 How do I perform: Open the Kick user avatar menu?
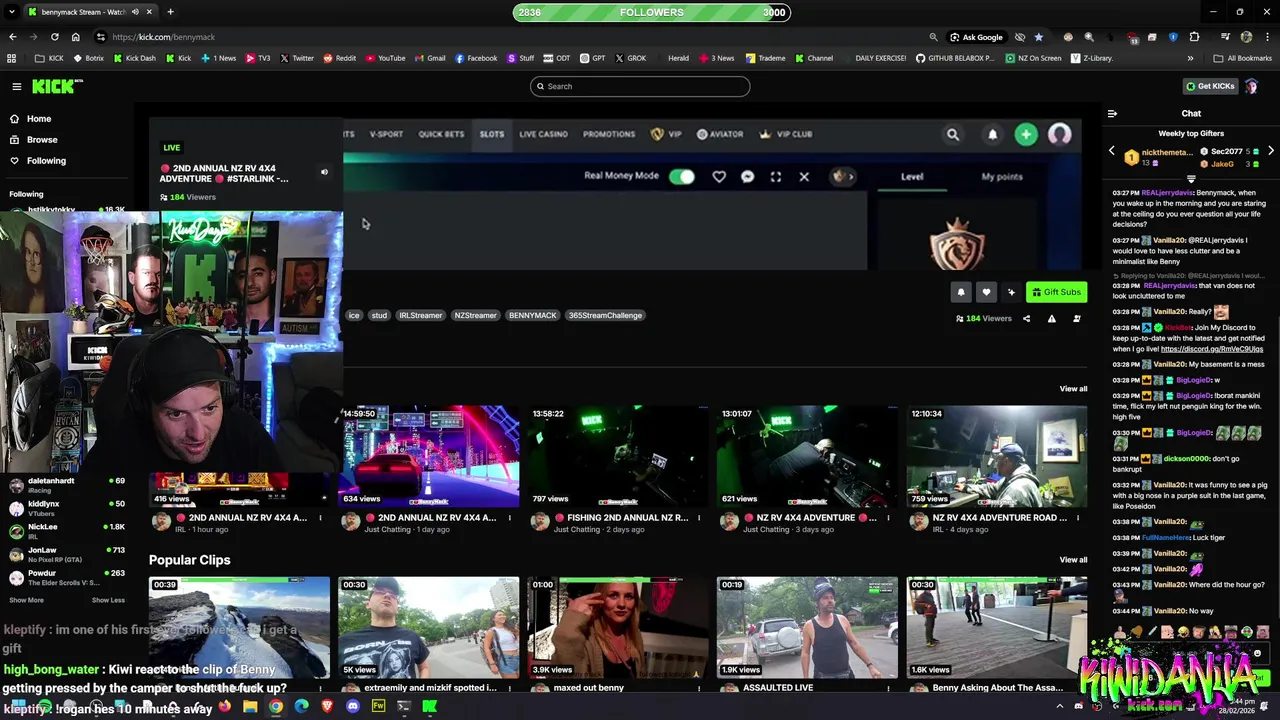point(1251,87)
